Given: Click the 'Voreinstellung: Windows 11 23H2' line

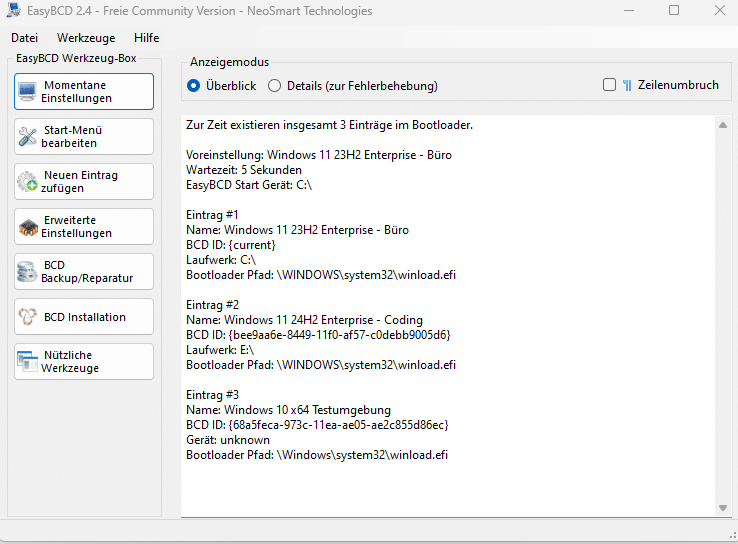Looking at the screenshot, I should (x=319, y=155).
